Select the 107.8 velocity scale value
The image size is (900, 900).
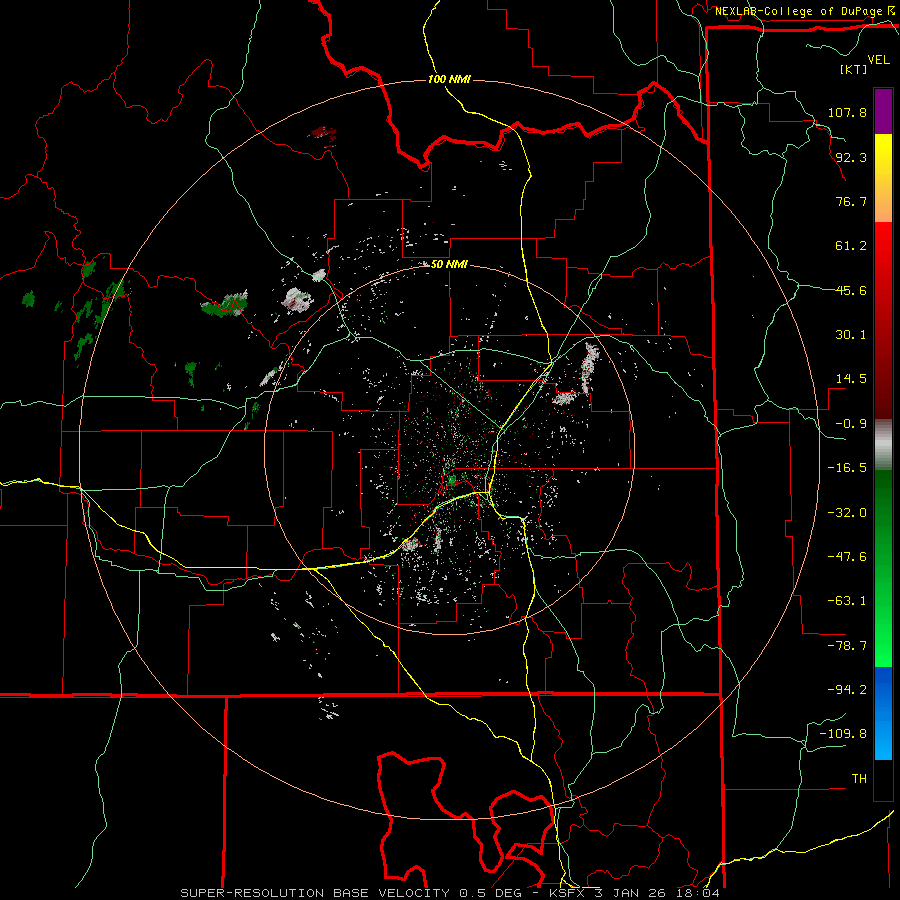(x=847, y=112)
